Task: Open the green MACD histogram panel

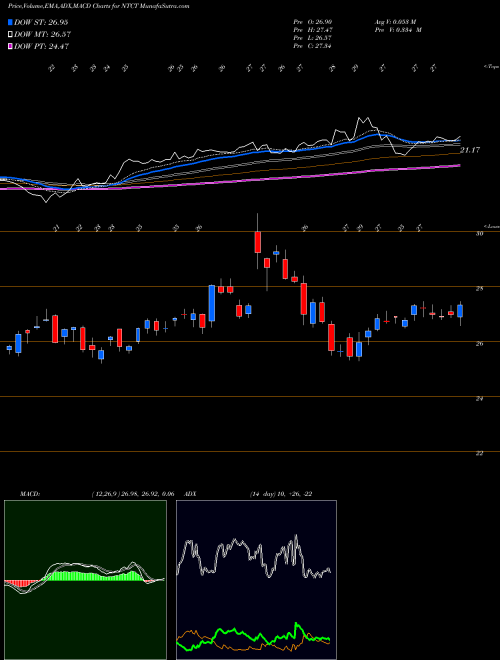Action: coord(85,580)
